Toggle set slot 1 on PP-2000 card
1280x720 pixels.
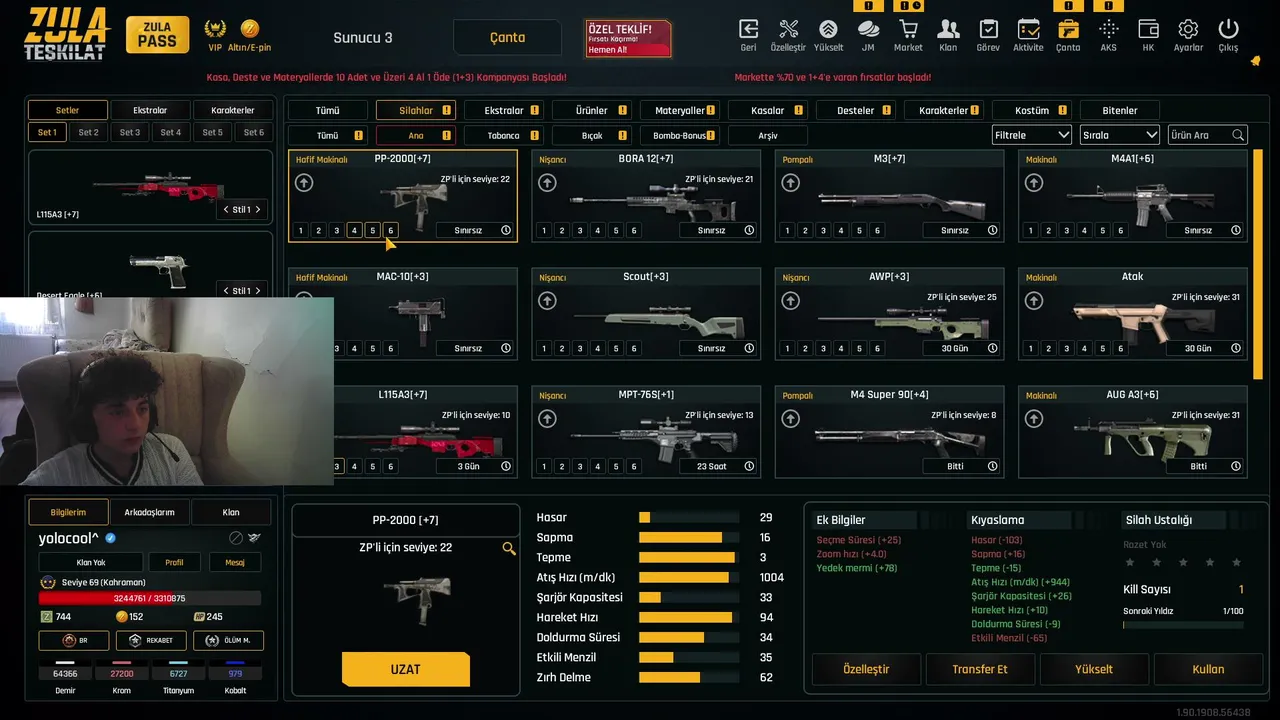pos(300,230)
